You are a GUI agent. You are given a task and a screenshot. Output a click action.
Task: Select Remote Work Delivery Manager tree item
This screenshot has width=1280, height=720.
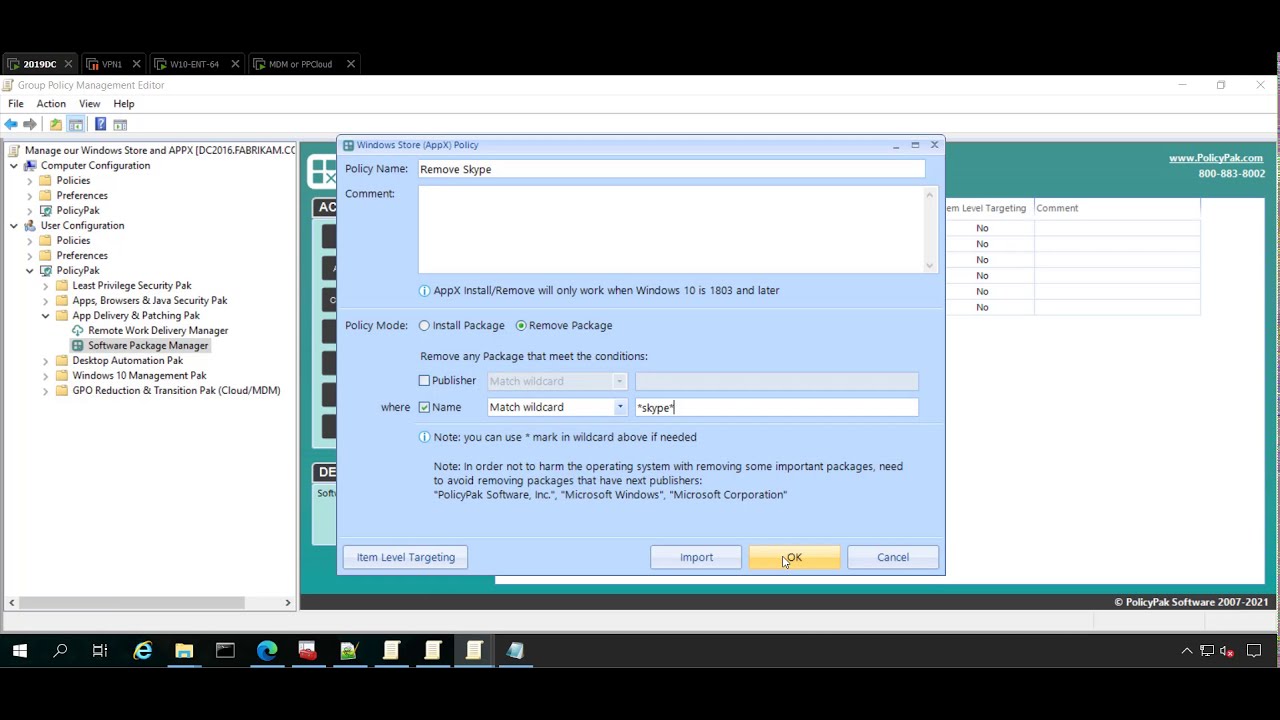coord(158,331)
